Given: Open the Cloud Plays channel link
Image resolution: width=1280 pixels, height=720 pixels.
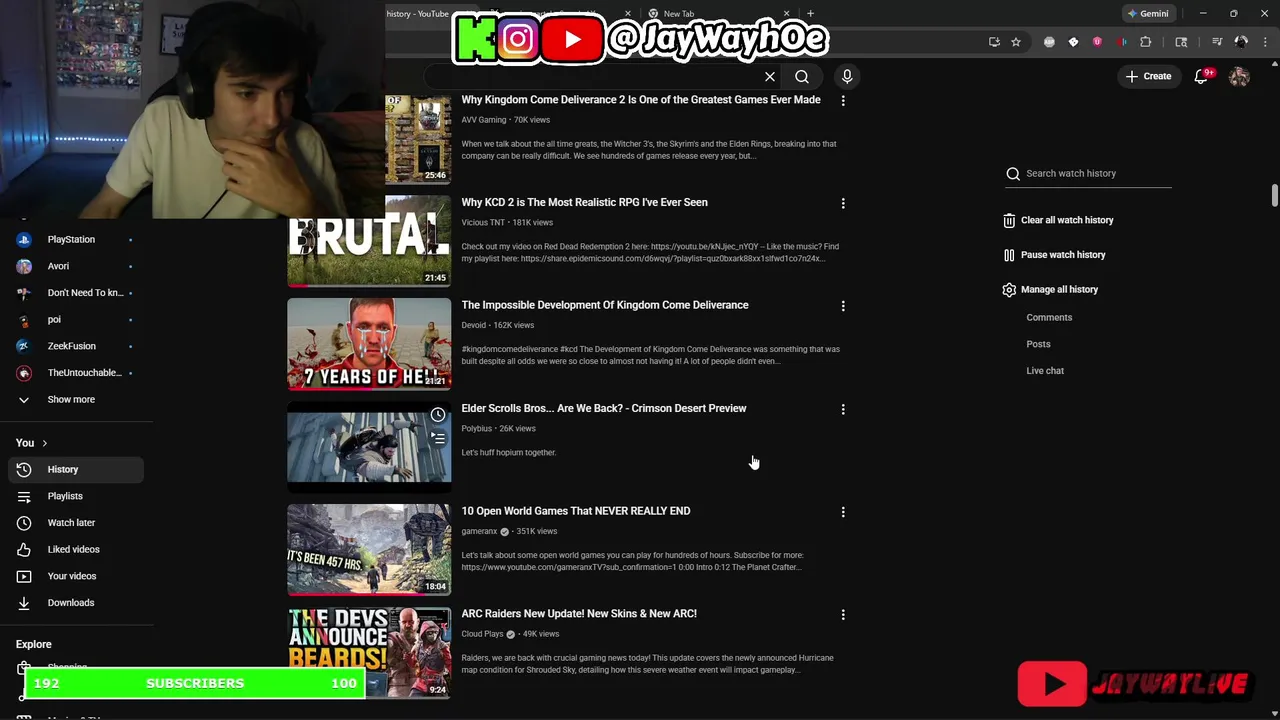Looking at the screenshot, I should (482, 634).
